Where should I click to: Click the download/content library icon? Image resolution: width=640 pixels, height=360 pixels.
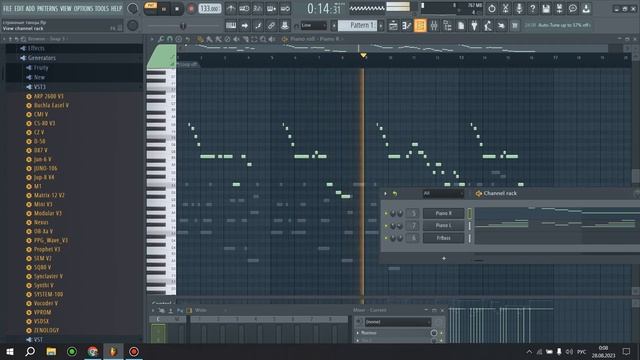586,9
